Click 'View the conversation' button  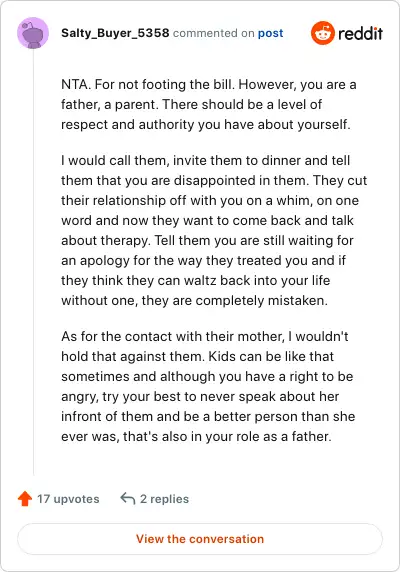[x=200, y=539]
